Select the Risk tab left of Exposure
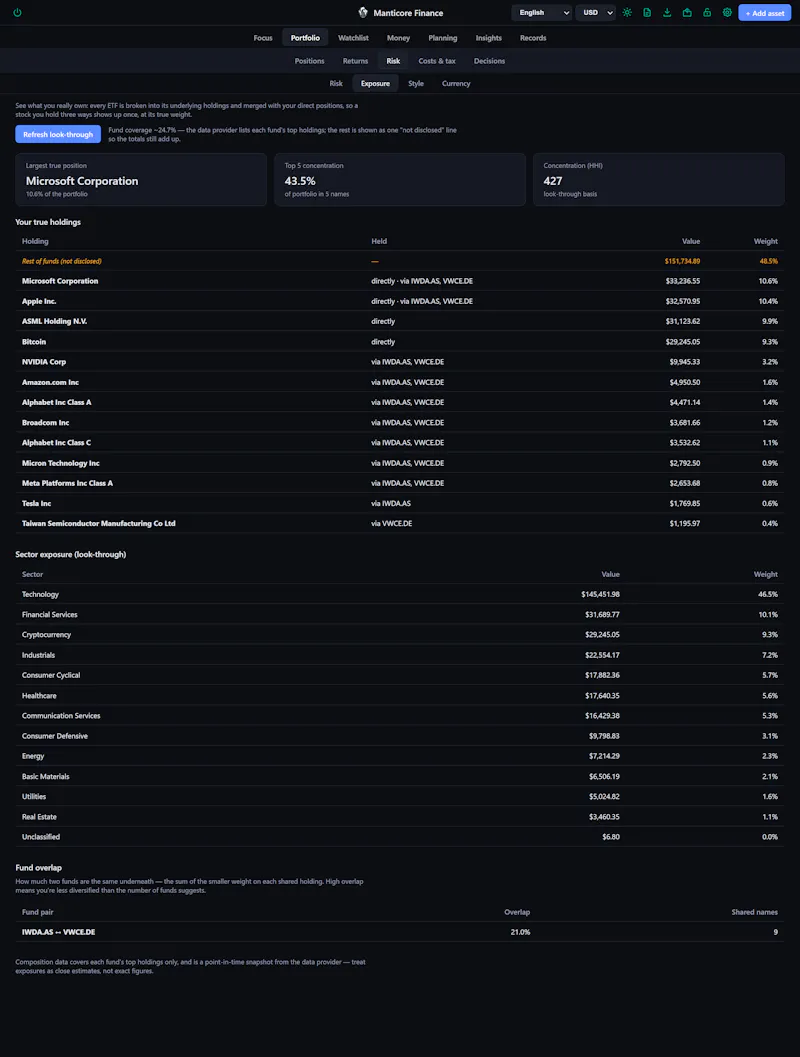Viewport: 800px width, 1057px height. tap(336, 84)
